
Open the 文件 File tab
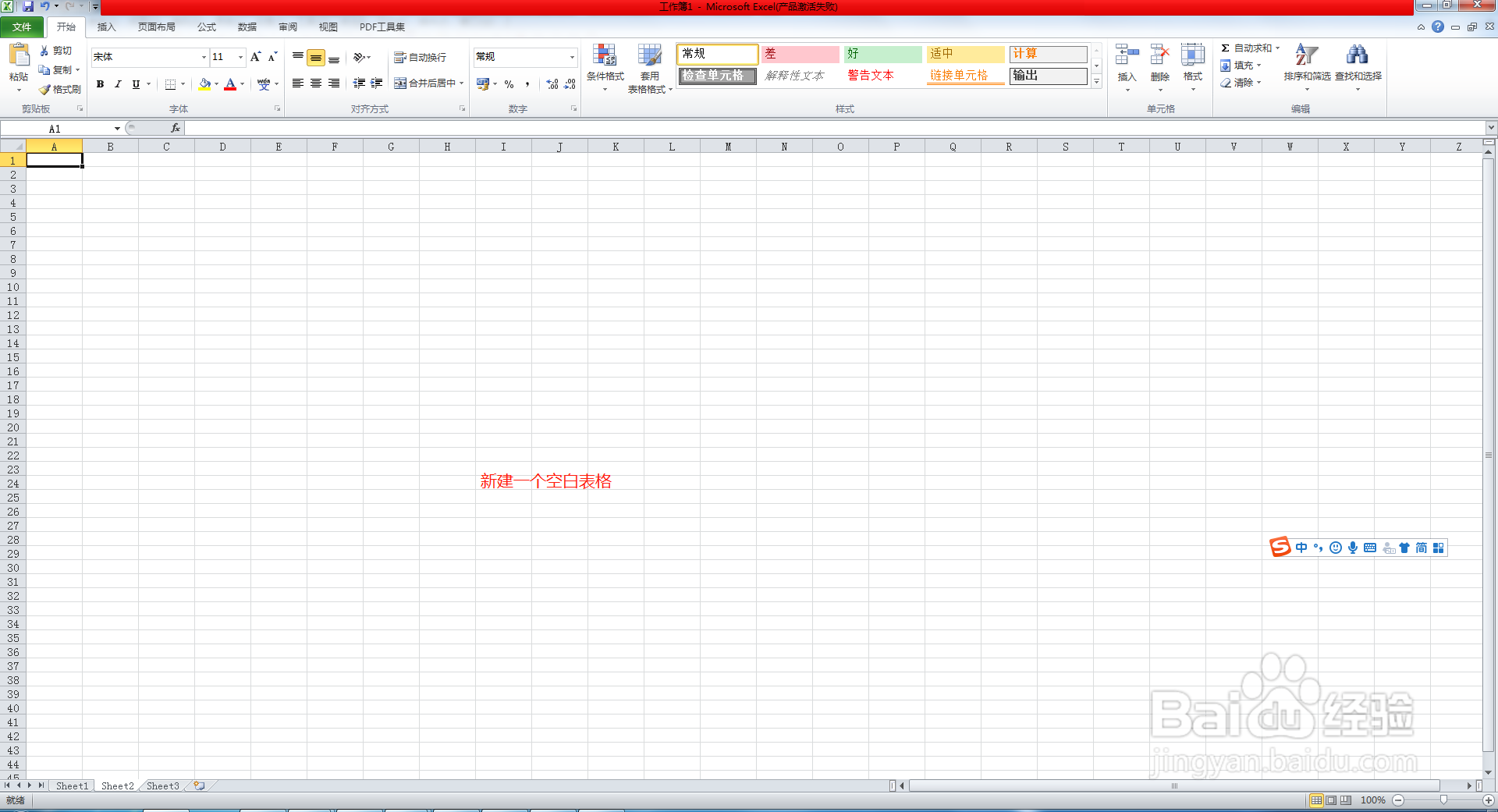(x=22, y=27)
